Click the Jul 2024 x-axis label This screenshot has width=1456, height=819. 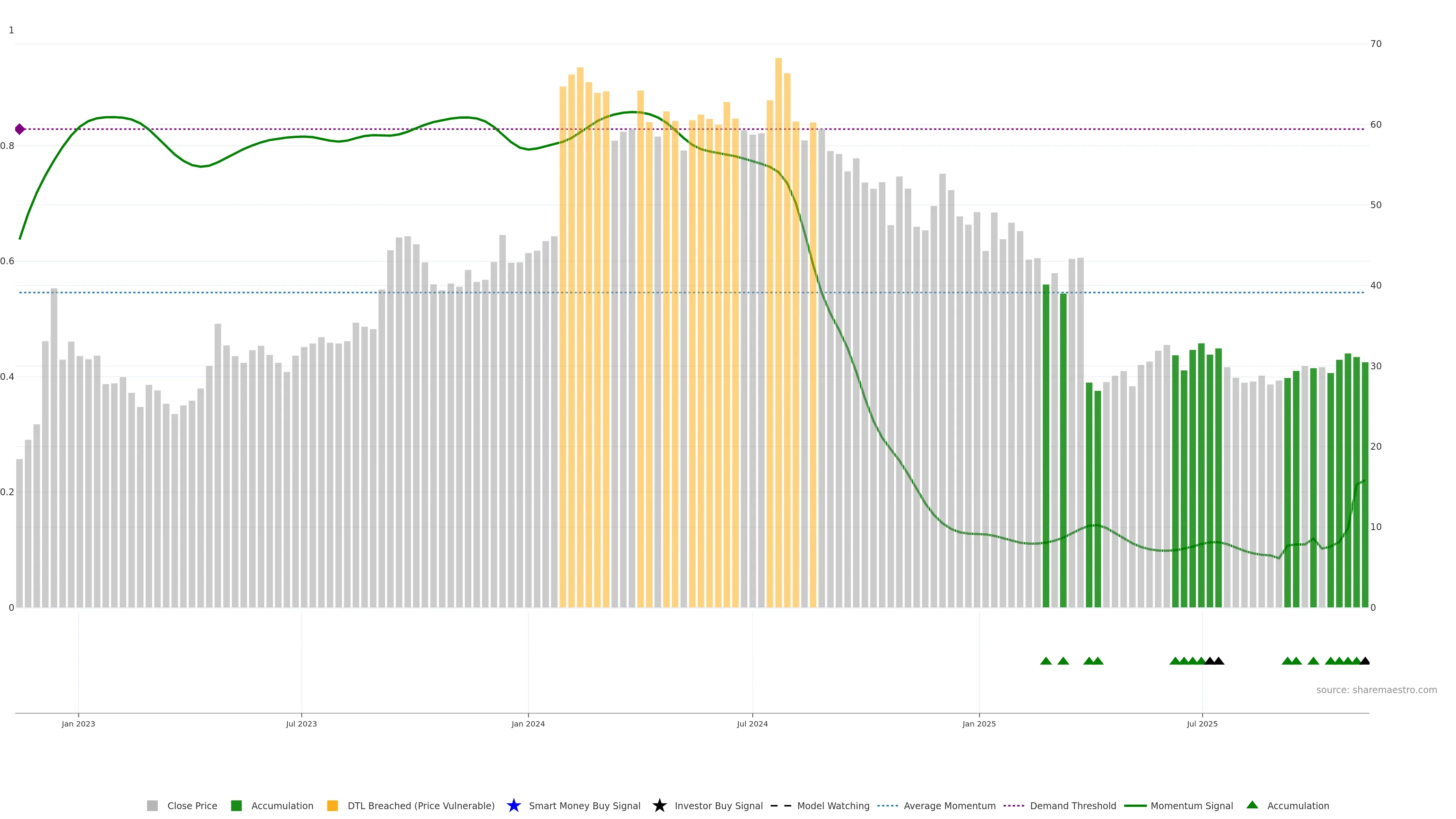752,723
